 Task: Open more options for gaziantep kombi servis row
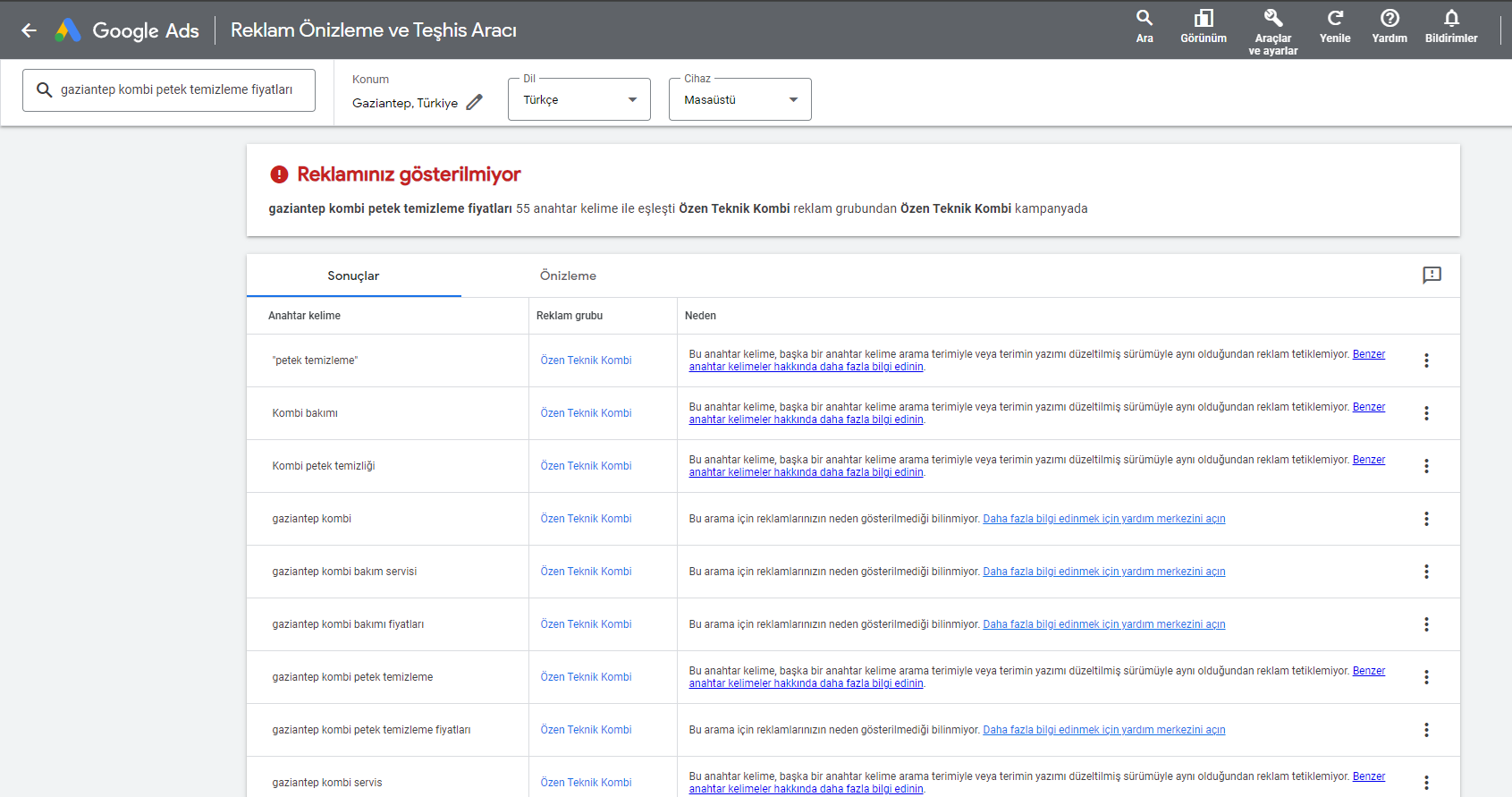1426,782
